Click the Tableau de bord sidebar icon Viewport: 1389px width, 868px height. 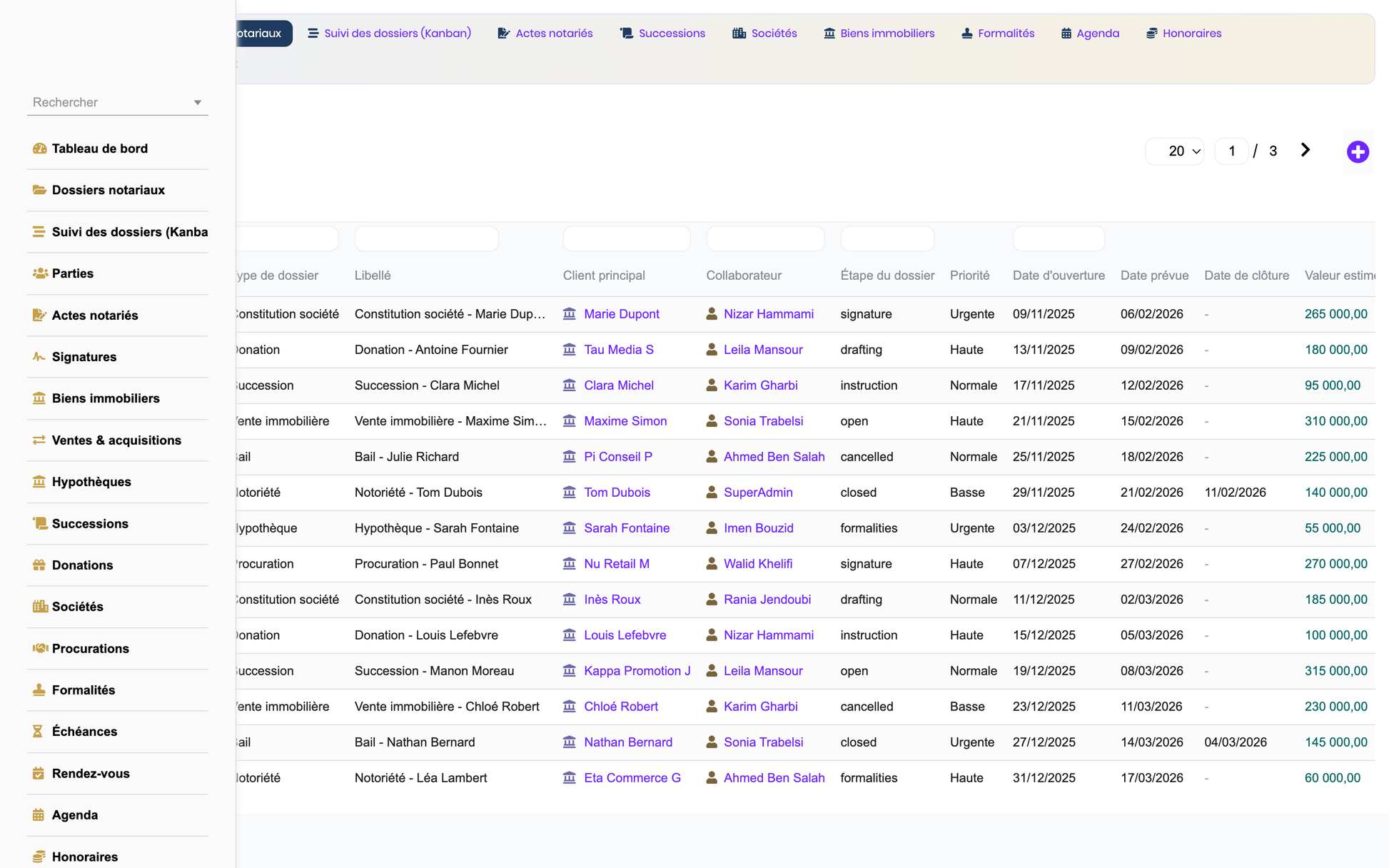39,148
